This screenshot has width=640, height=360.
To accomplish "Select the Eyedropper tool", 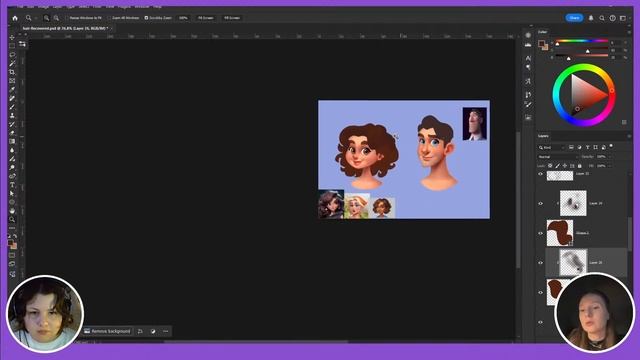I will 12,89.
